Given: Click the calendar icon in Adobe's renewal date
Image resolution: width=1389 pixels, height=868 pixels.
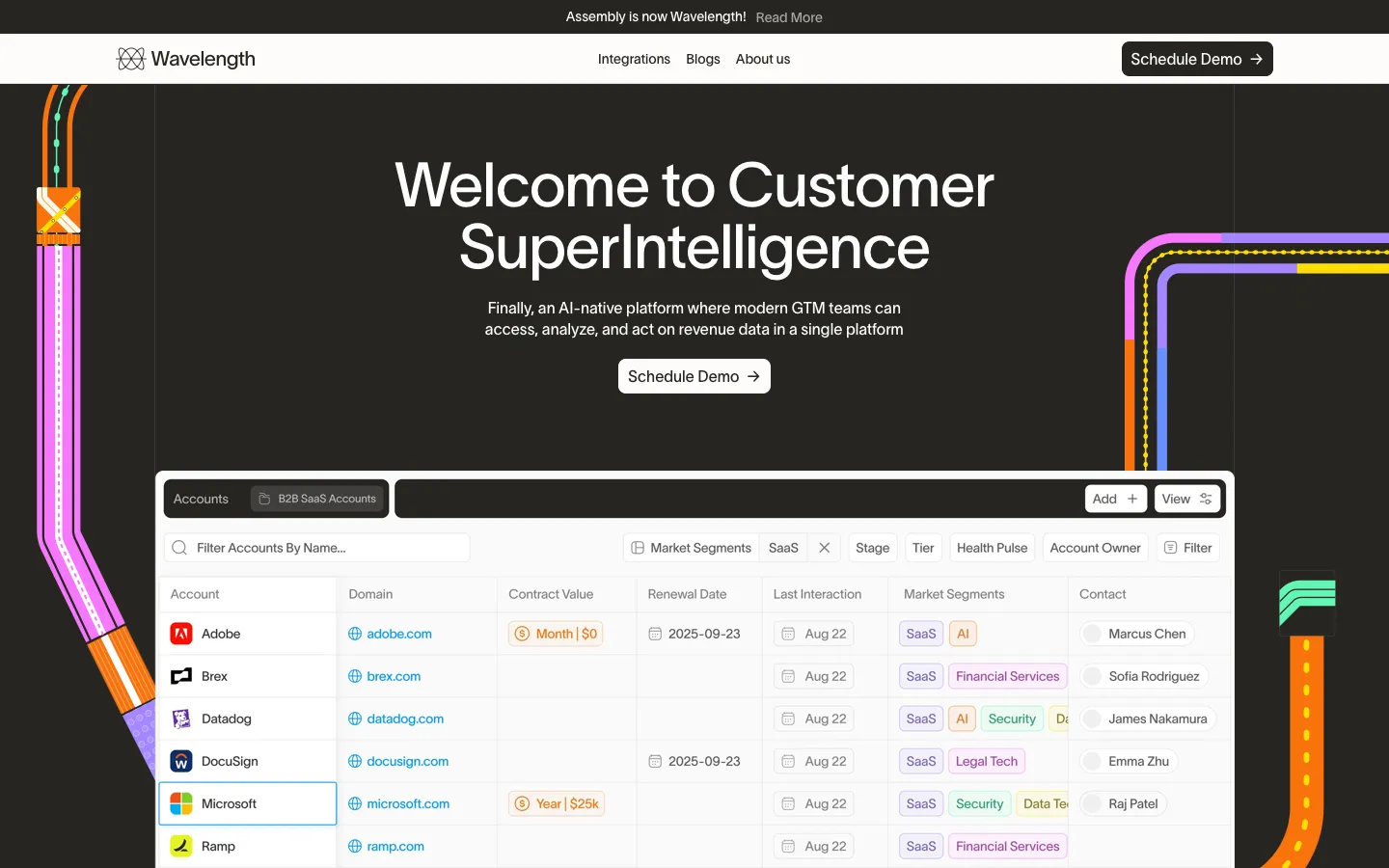Looking at the screenshot, I should pos(655,634).
